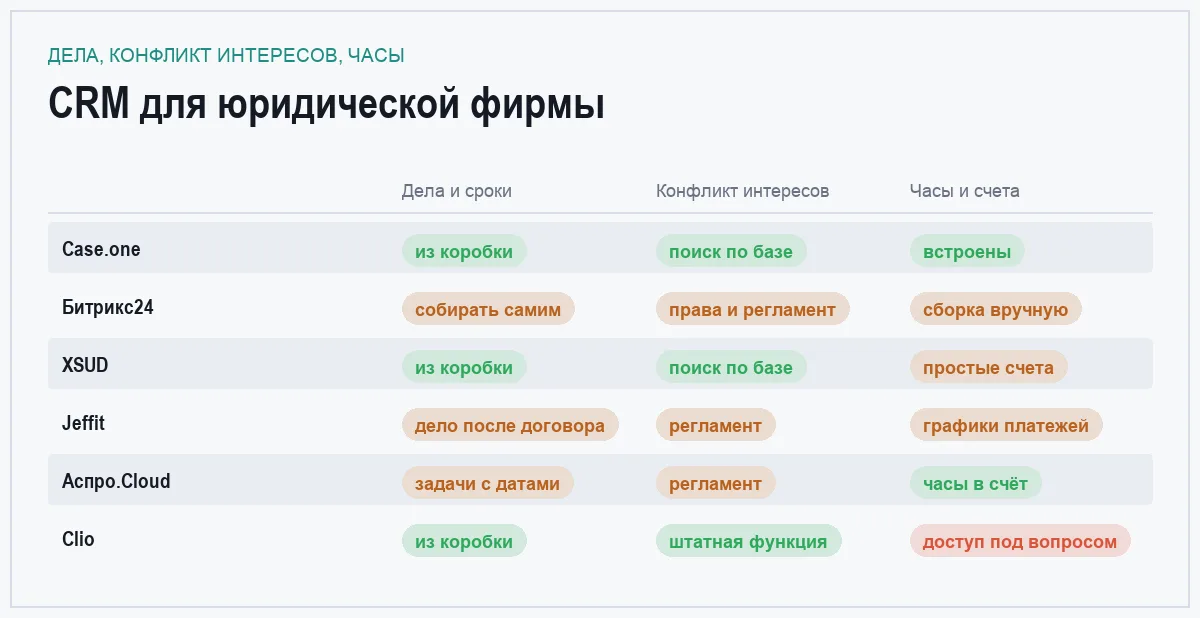Click the 'Дела и сроки' column header

pos(456,191)
